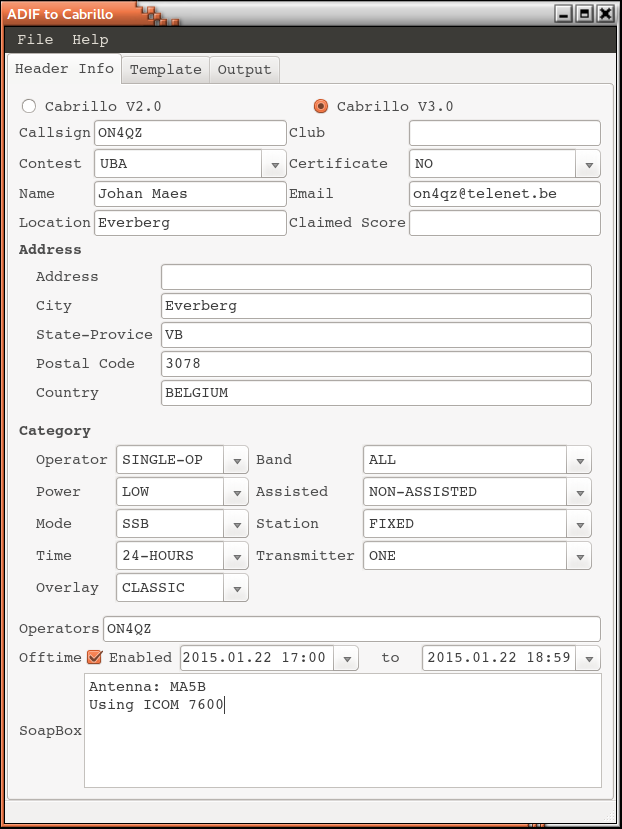The image size is (622, 829).
Task: Maximize the ADIF to Cabrillo window
Action: 584,13
